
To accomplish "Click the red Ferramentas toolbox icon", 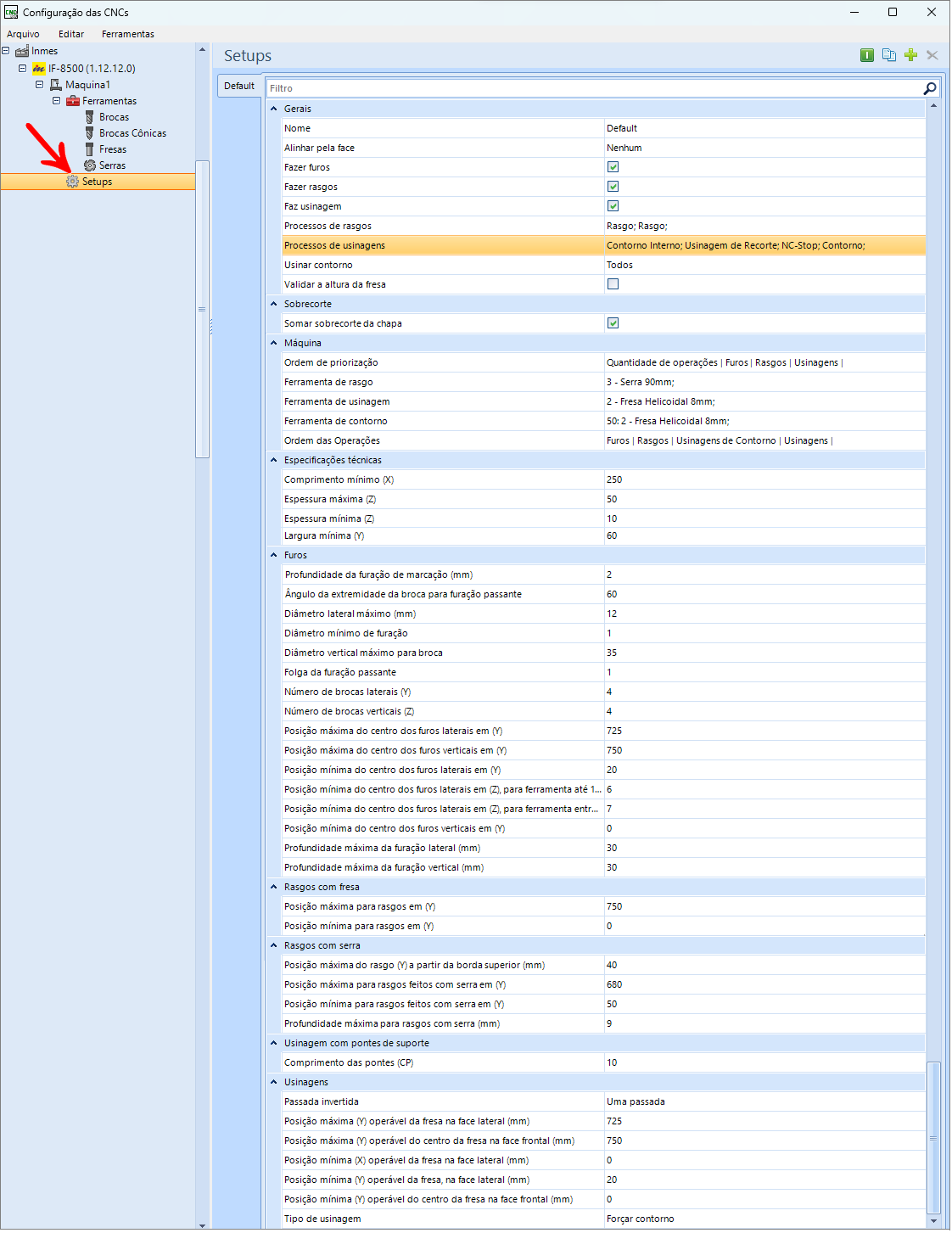I will (x=73, y=101).
